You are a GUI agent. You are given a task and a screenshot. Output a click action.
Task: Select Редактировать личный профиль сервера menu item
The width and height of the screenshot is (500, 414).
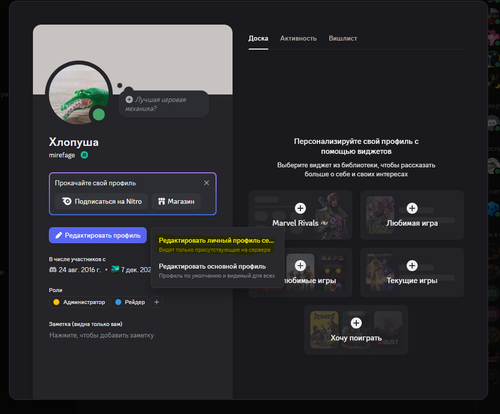[217, 245]
